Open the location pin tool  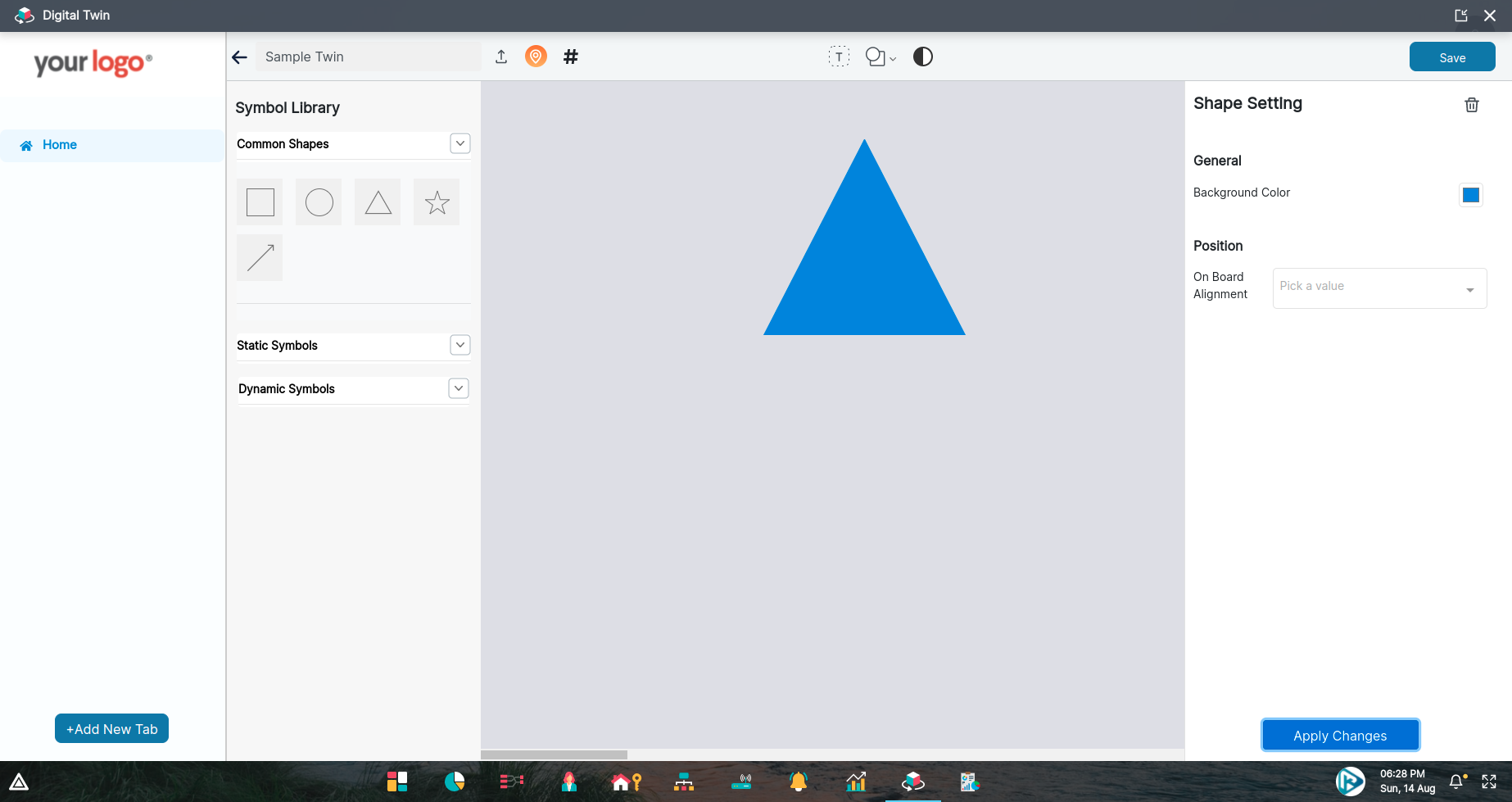(x=536, y=57)
